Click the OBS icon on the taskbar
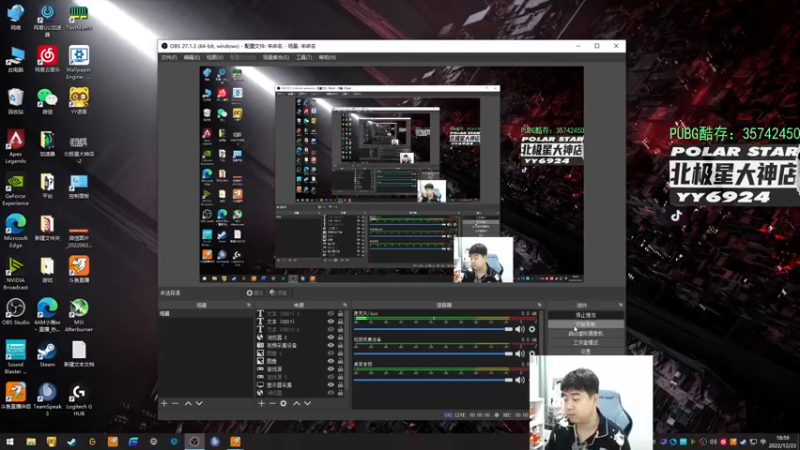The height and width of the screenshot is (450, 800). coord(194,442)
